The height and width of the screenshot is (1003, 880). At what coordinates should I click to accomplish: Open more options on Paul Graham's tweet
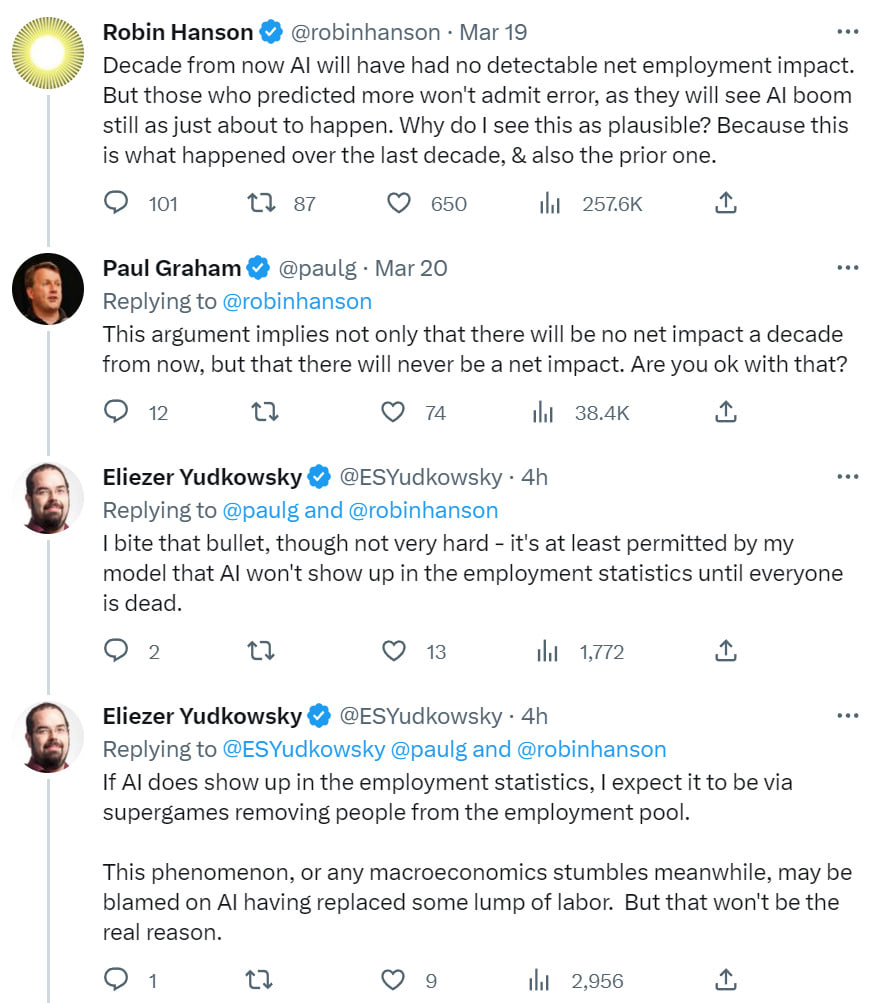pos(847,267)
